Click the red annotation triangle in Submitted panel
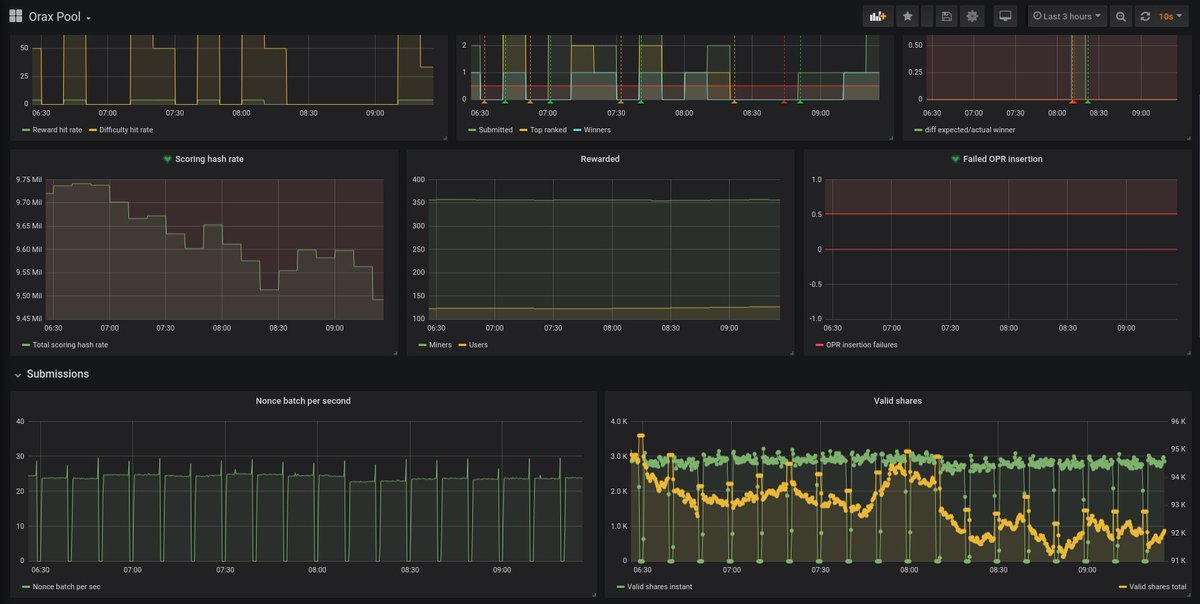The height and width of the screenshot is (604, 1200). pyautogui.click(x=784, y=101)
